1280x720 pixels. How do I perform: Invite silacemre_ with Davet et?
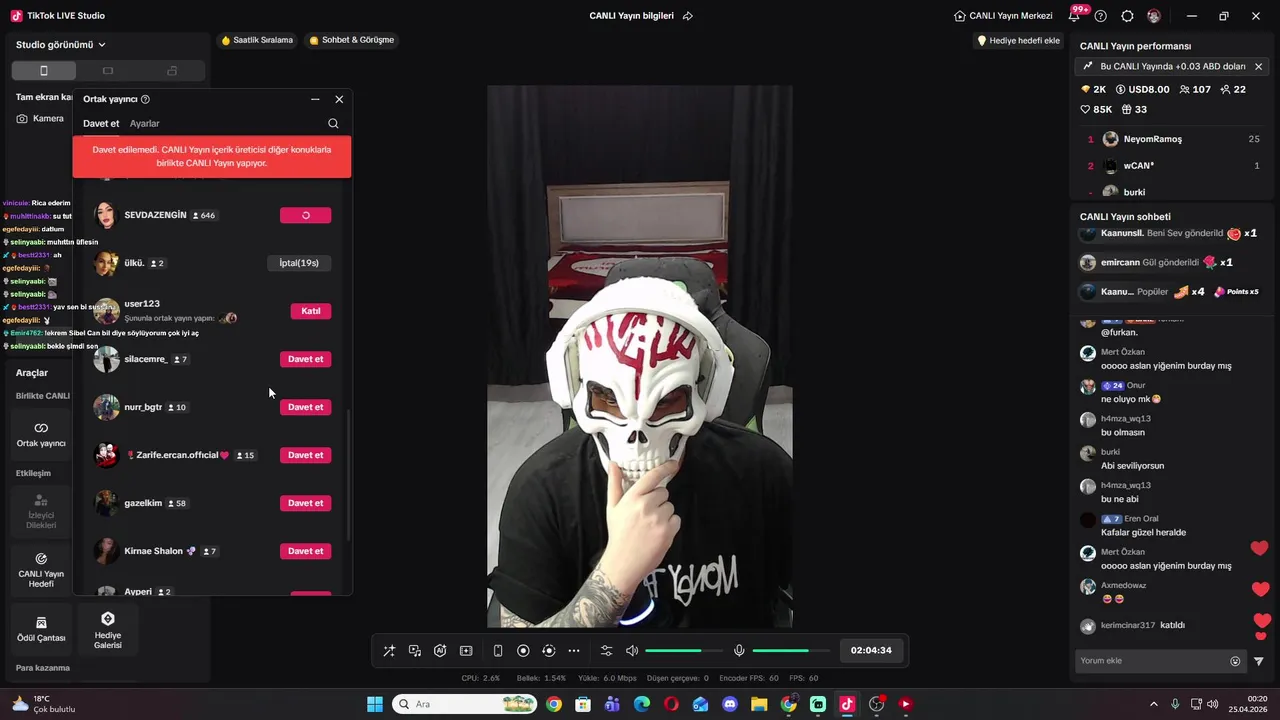(x=306, y=359)
